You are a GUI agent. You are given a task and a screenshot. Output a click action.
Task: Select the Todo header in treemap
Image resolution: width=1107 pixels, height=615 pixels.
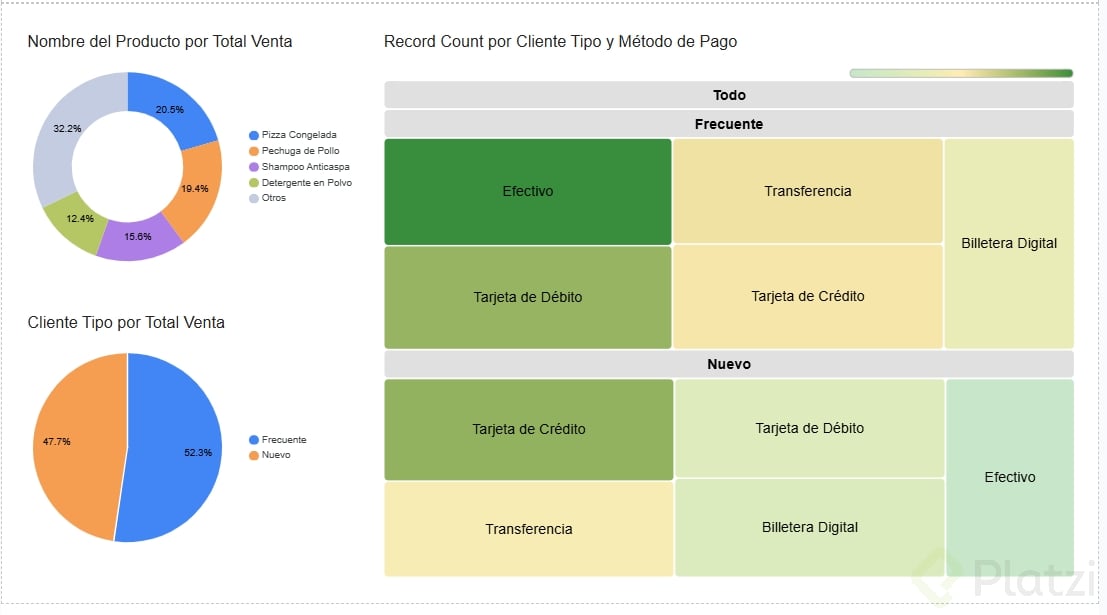pyautogui.click(x=728, y=95)
